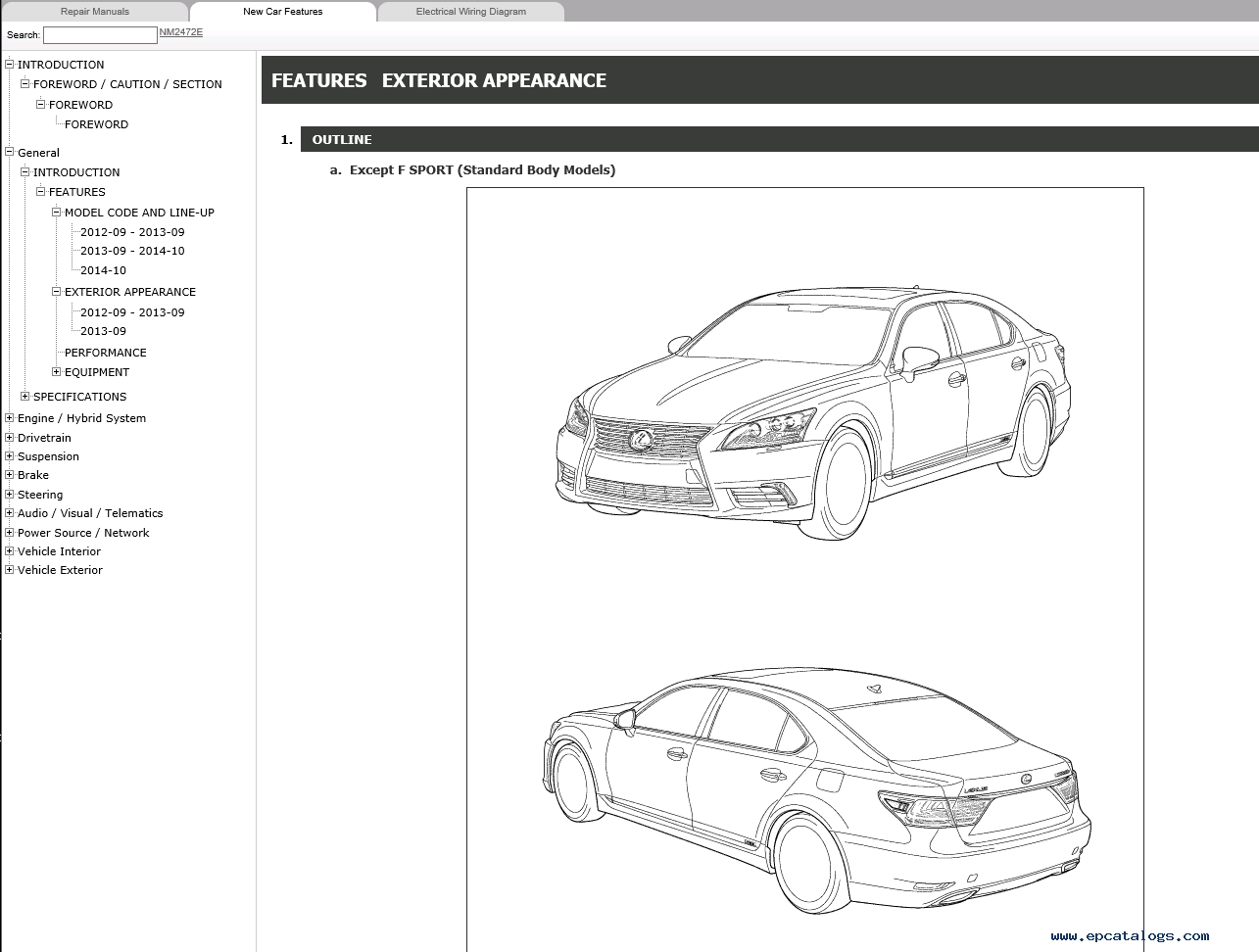Image resolution: width=1259 pixels, height=952 pixels.
Task: Expand the Engine / Hybrid System node
Action: pyautogui.click(x=10, y=417)
